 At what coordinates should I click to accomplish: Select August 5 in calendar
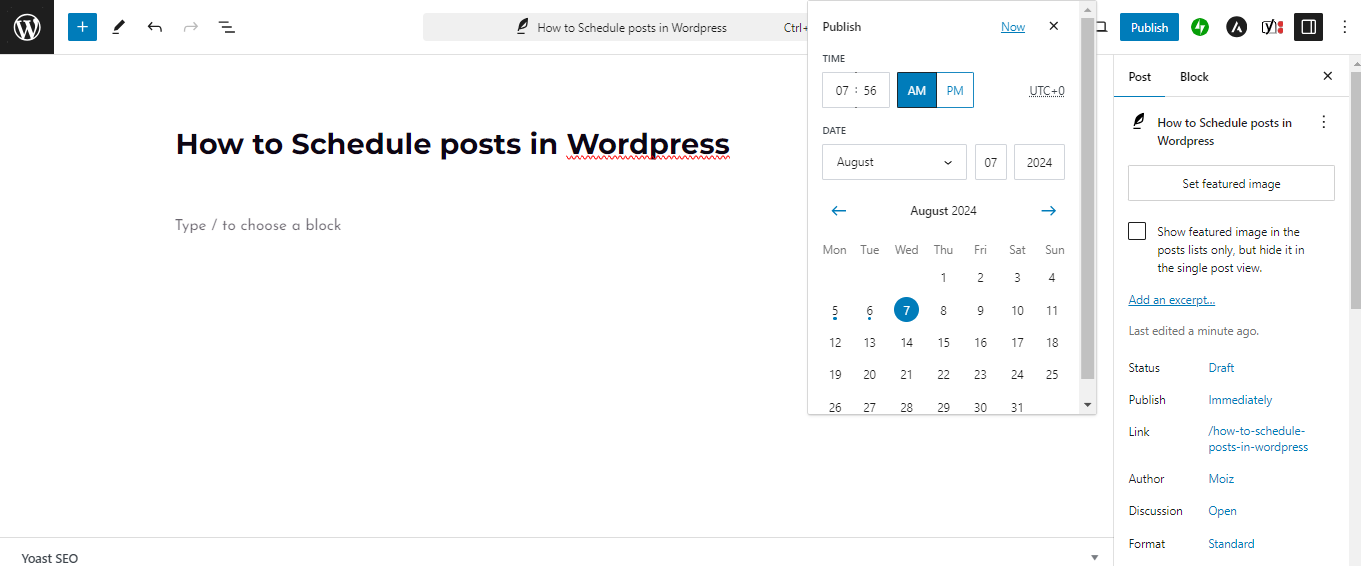coord(835,310)
